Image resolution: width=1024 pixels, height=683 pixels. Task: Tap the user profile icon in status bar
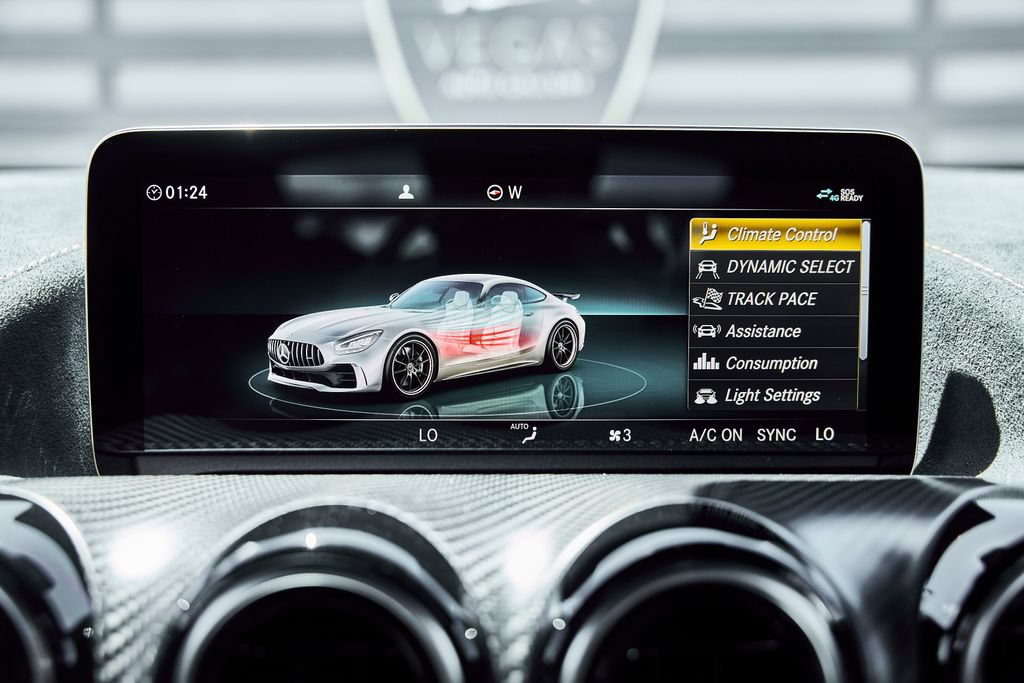click(x=406, y=191)
